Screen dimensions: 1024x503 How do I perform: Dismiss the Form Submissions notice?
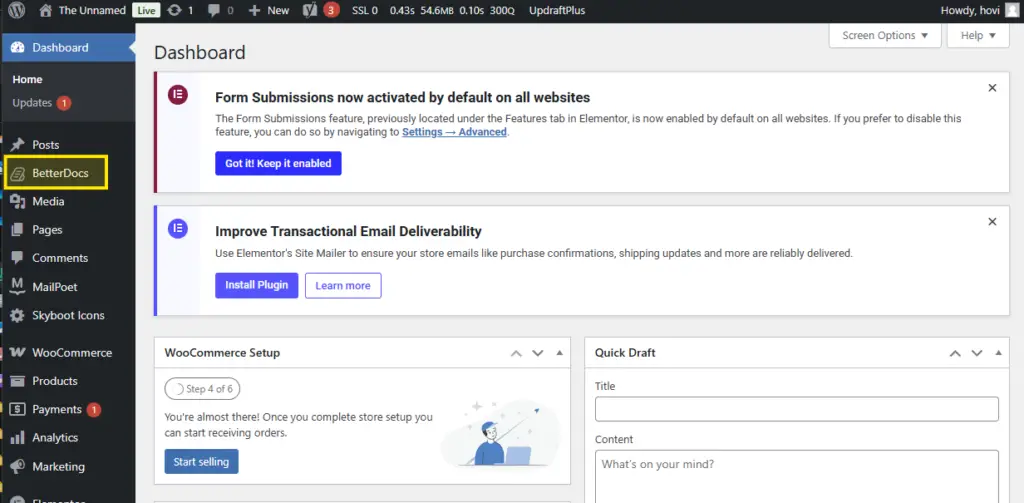(992, 88)
